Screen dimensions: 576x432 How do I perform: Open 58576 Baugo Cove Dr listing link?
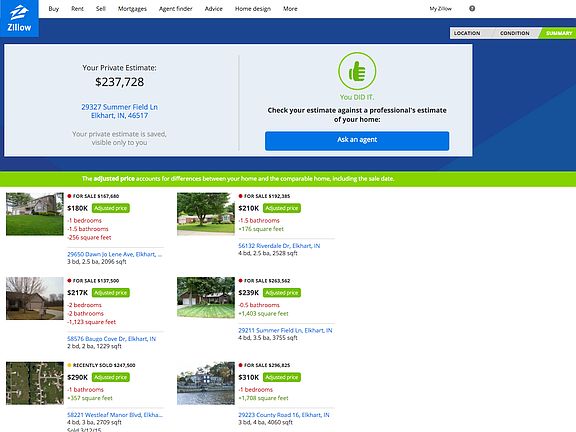[x=112, y=338]
